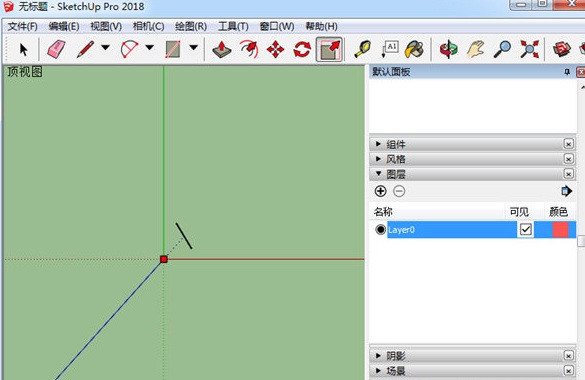585x380 pixels.
Task: Select the Rectangle shape tool
Action: [173, 49]
